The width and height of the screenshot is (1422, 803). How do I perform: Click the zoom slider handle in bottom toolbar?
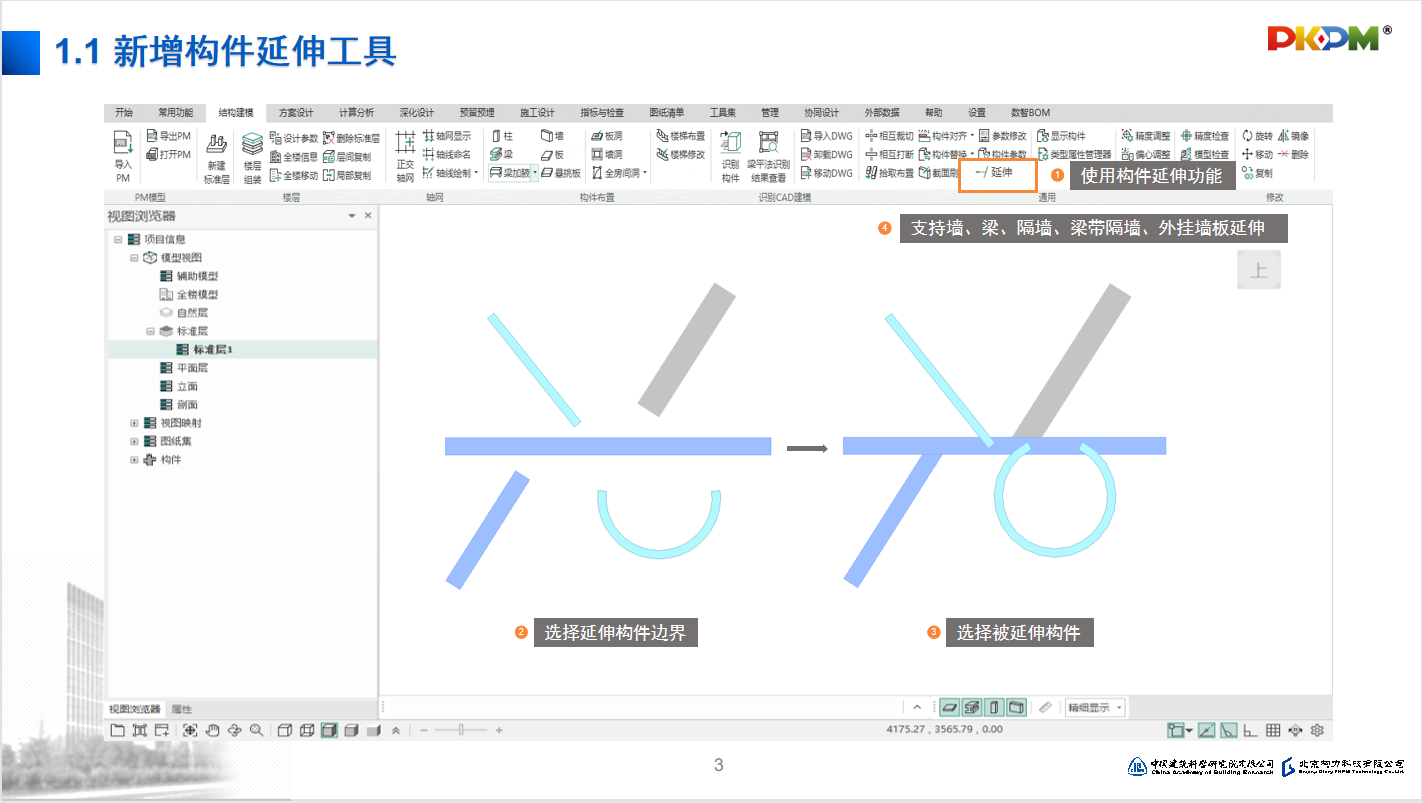tap(461, 730)
